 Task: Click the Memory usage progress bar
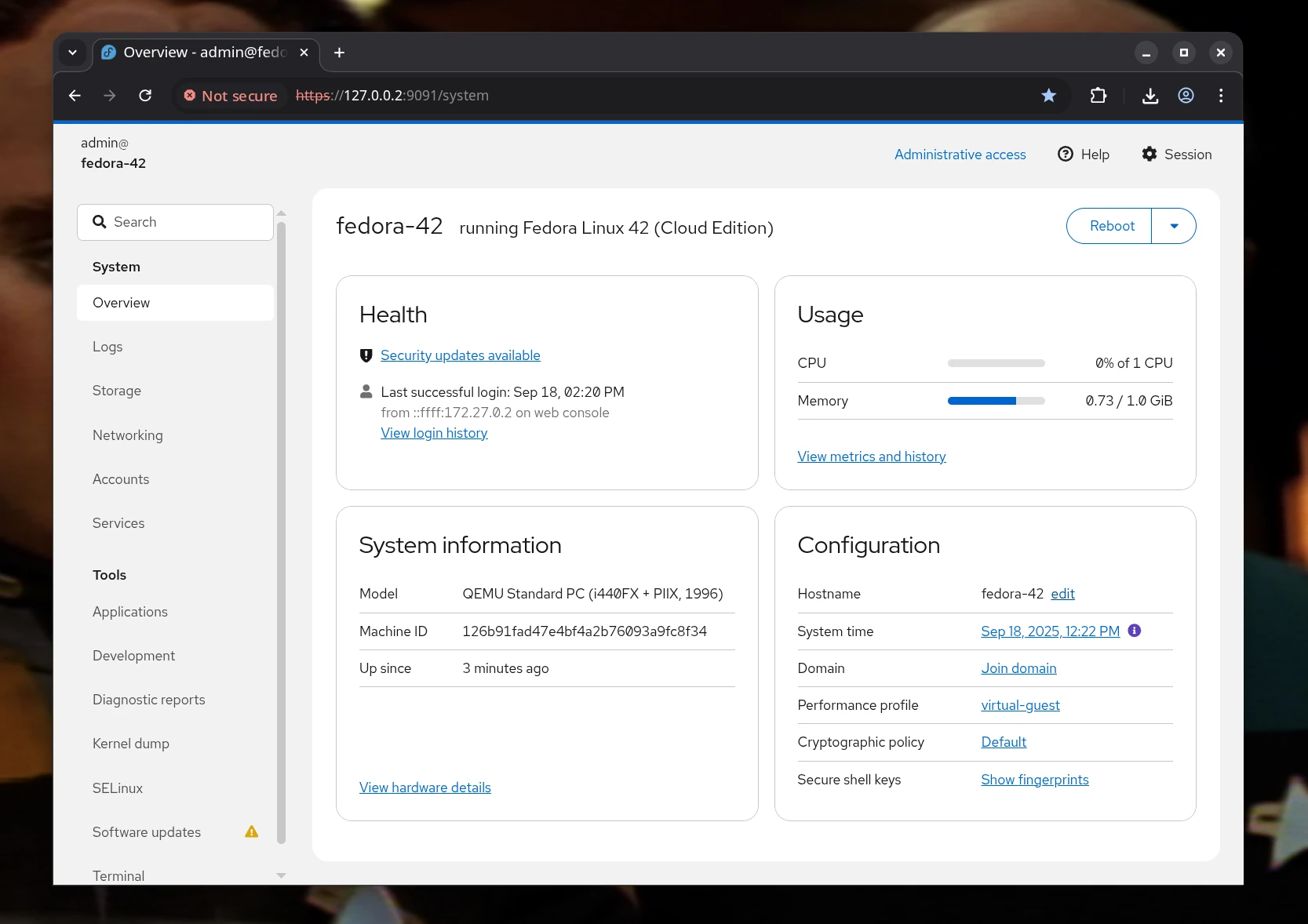click(995, 400)
